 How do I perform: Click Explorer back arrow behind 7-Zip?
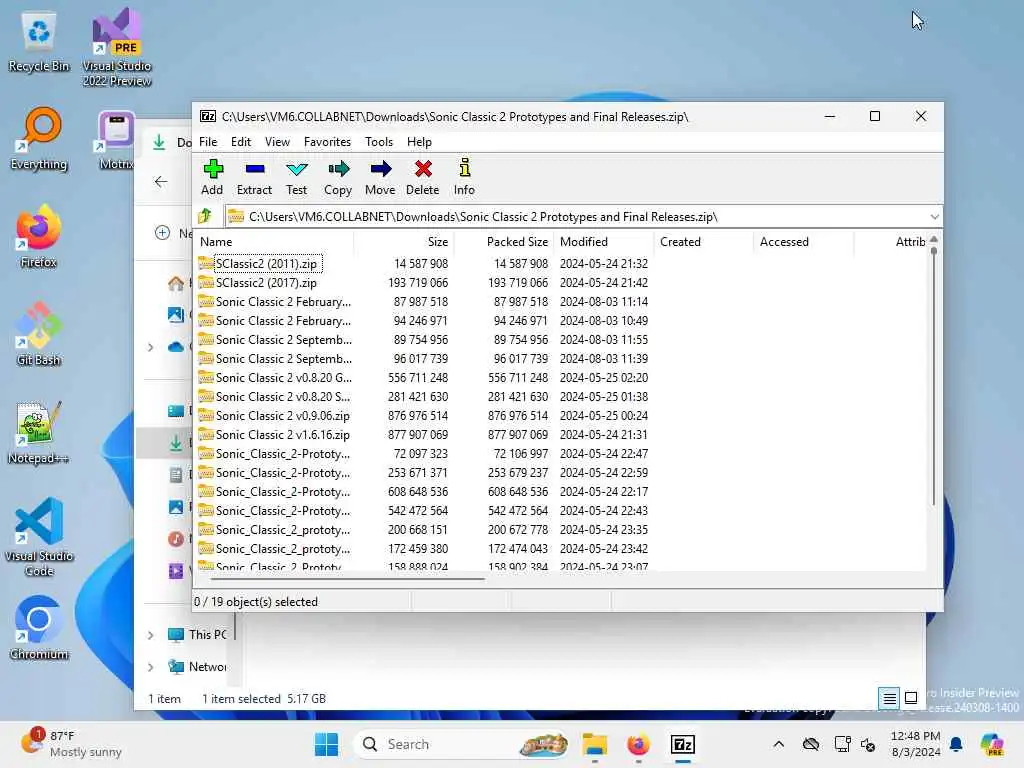pos(161,182)
